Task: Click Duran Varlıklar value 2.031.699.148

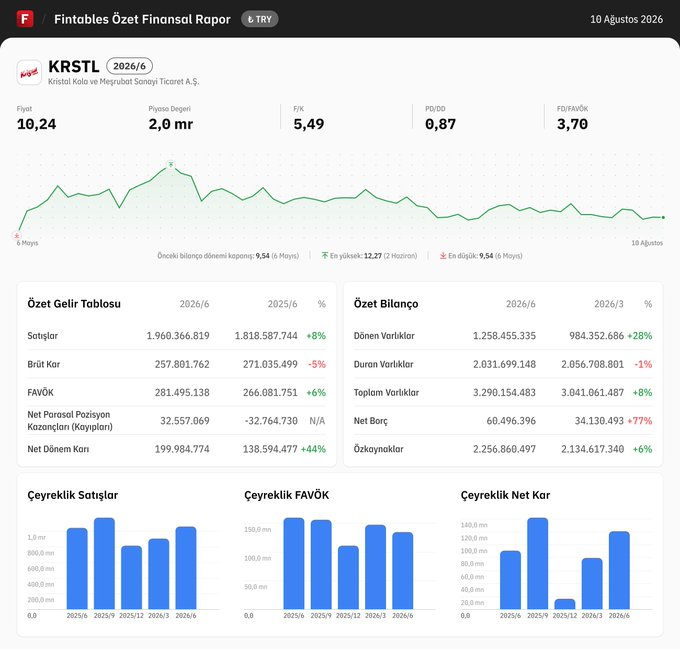Action: point(504,364)
